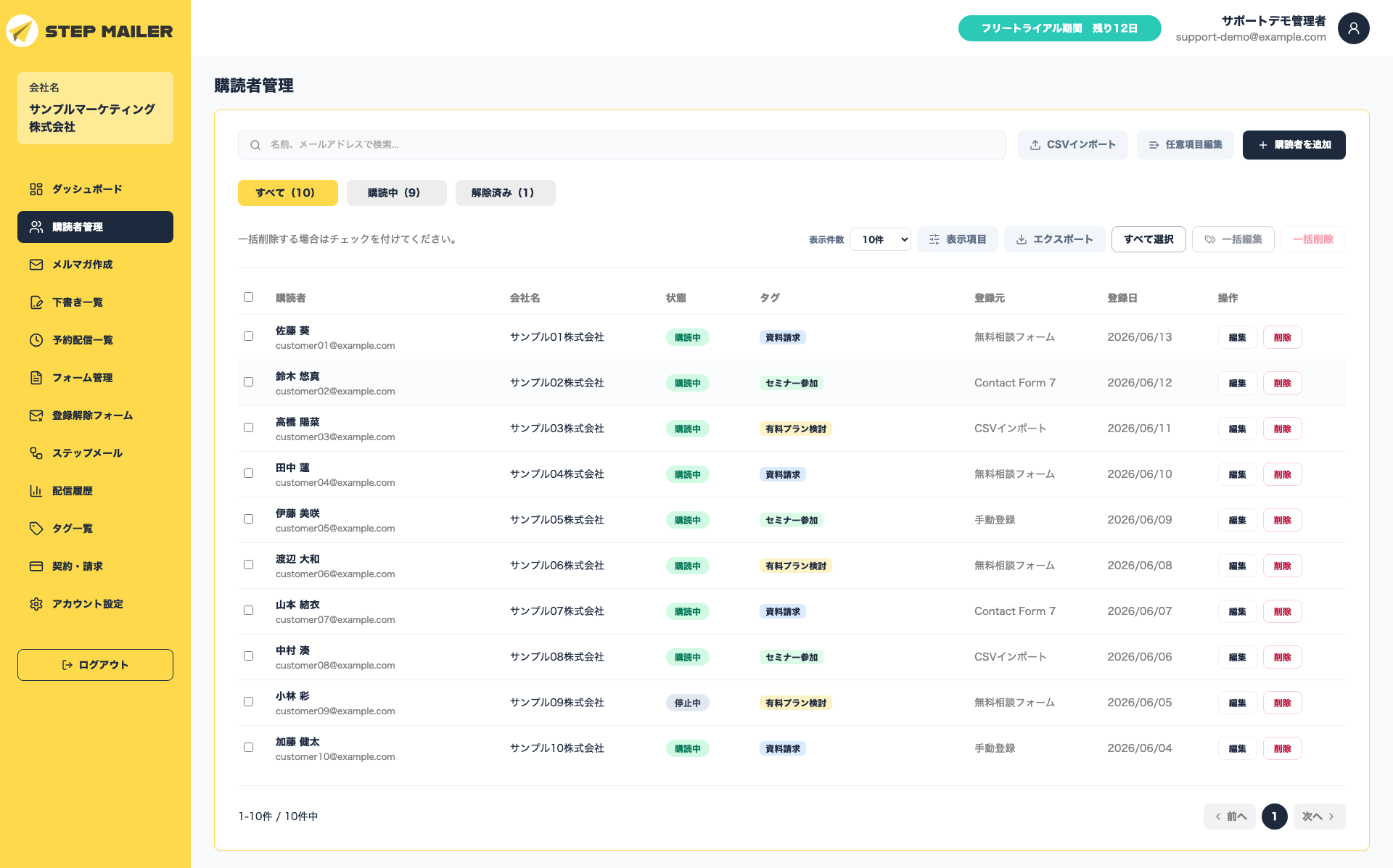Open 予約配信一覧 clock icon
1393x868 pixels.
pyautogui.click(x=36, y=340)
